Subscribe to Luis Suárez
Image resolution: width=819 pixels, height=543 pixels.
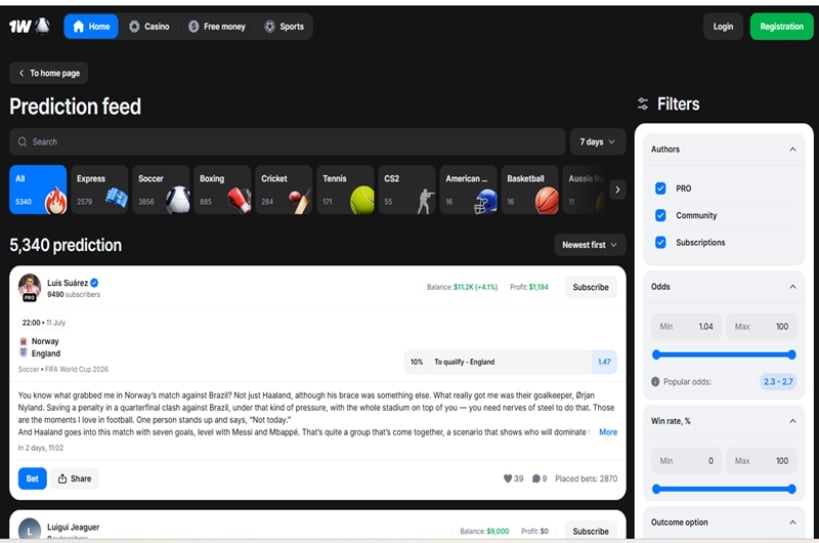point(590,287)
